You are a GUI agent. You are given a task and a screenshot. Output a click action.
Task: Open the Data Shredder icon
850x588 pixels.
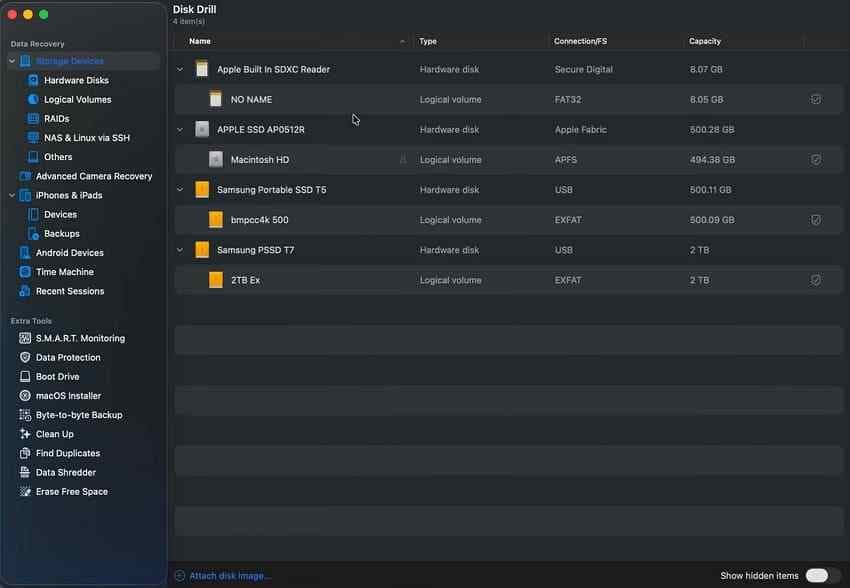(x=25, y=473)
